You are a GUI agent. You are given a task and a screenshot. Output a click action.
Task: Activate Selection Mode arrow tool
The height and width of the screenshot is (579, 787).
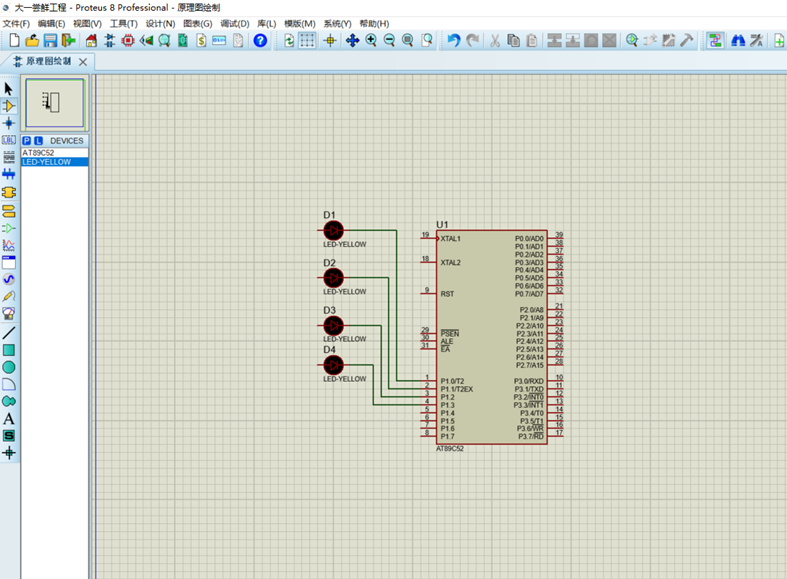[x=9, y=89]
